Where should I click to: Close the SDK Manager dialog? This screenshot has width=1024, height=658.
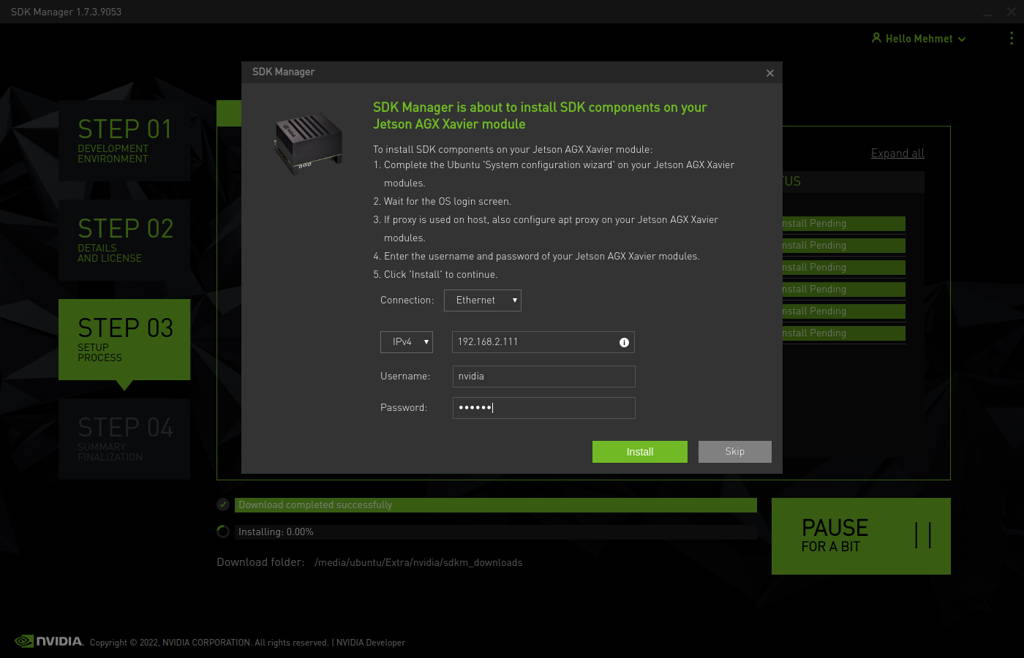(770, 73)
